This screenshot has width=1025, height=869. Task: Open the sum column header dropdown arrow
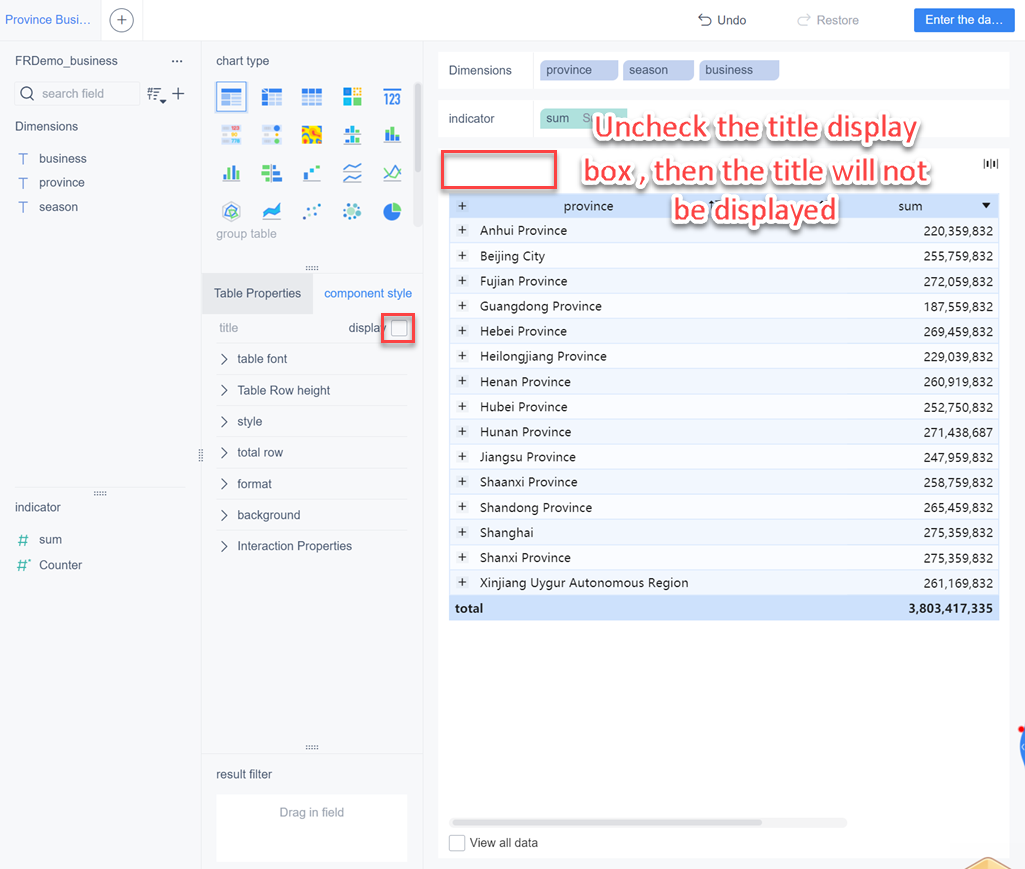click(x=986, y=206)
